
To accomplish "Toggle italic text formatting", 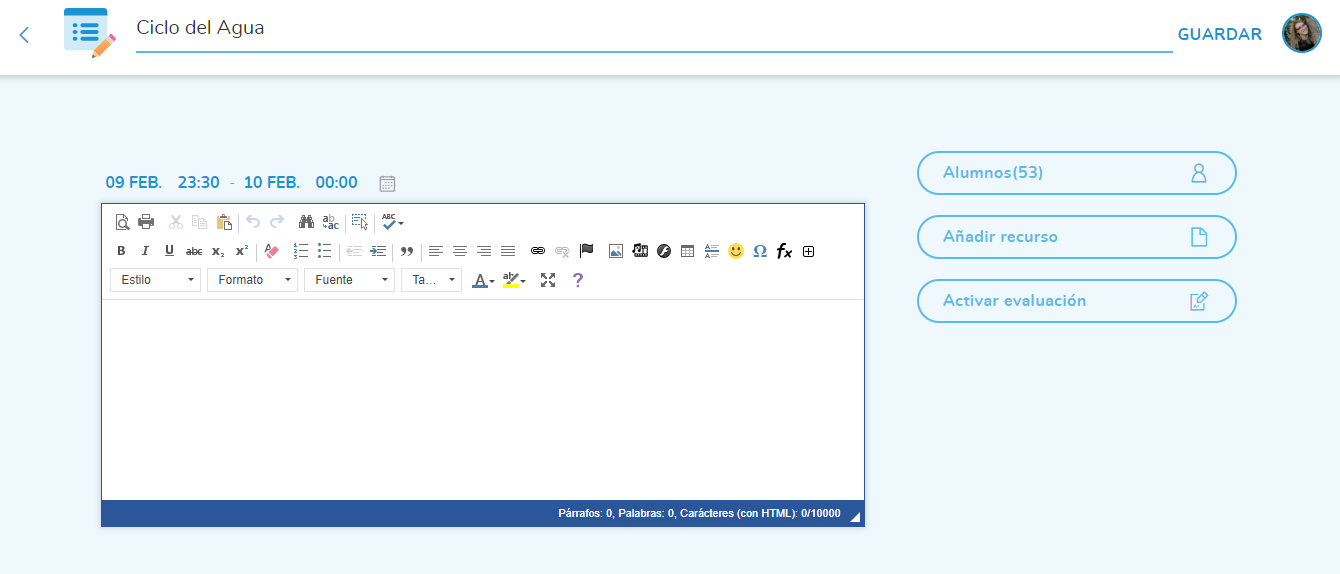I will [x=145, y=251].
